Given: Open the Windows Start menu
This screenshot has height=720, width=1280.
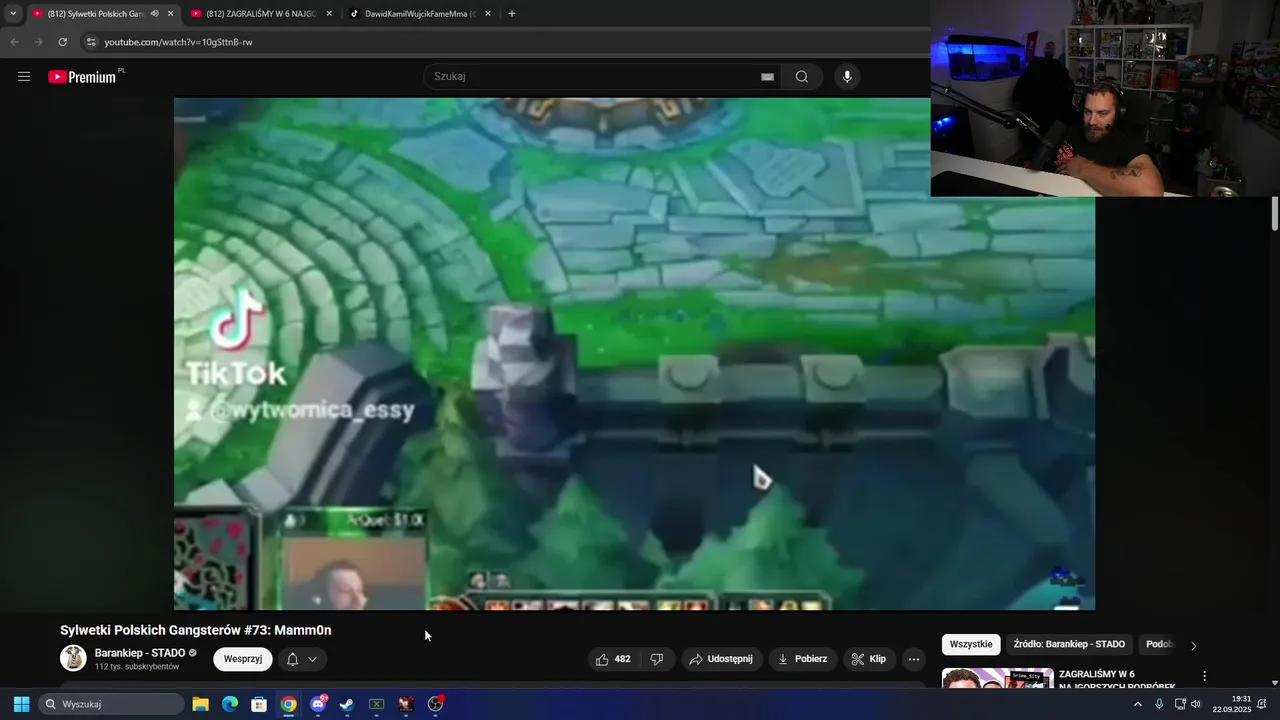Looking at the screenshot, I should pyautogui.click(x=21, y=704).
